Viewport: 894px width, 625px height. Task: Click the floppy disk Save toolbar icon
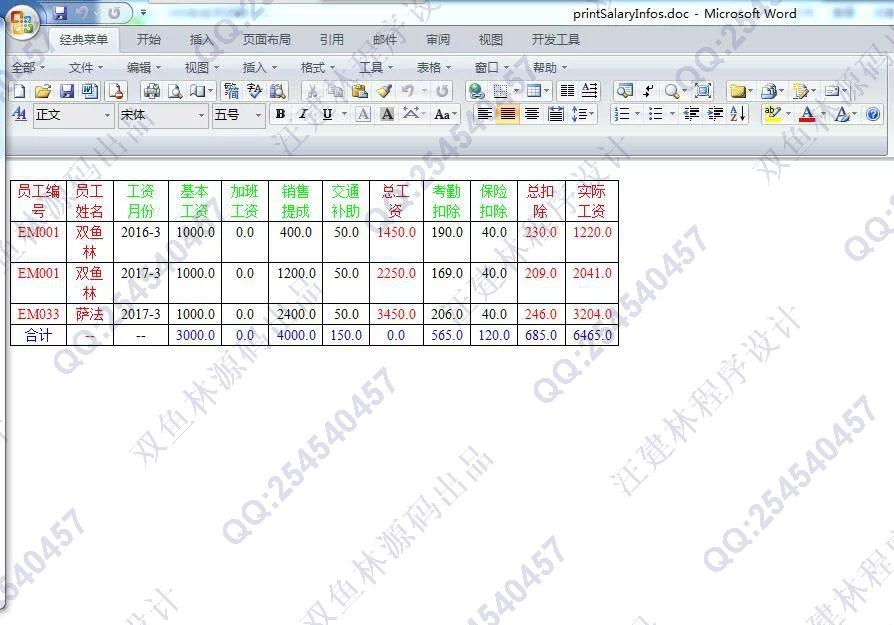pyautogui.click(x=67, y=91)
